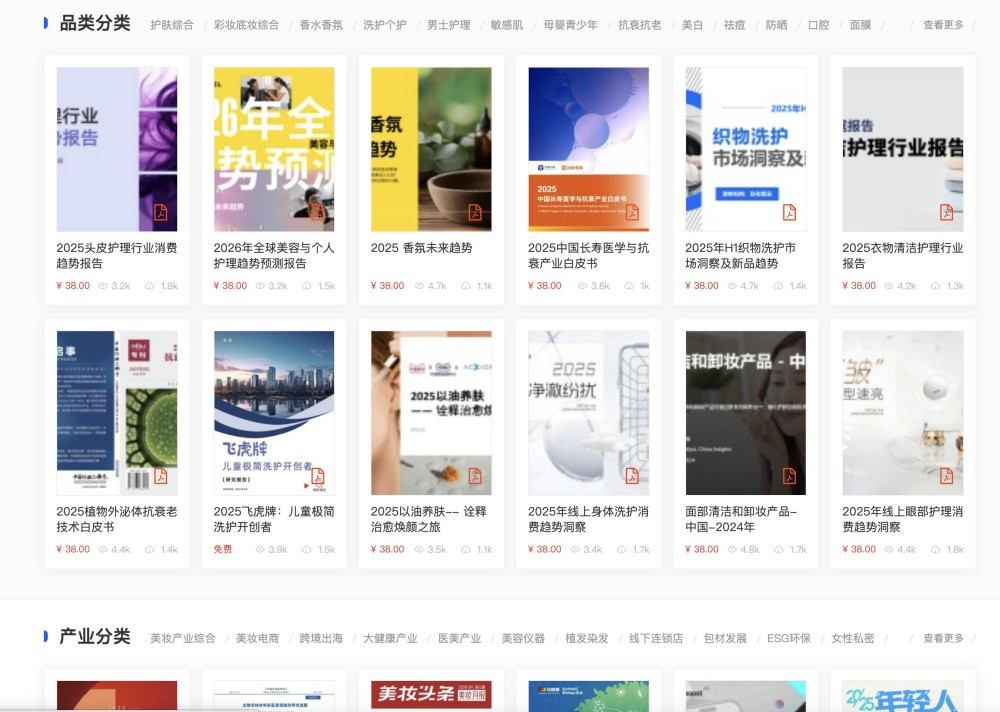1000x712 pixels.
Task: Open the PDF icon on 2025中国长寿医学与抗衰产业白皮书
Action: 632,212
